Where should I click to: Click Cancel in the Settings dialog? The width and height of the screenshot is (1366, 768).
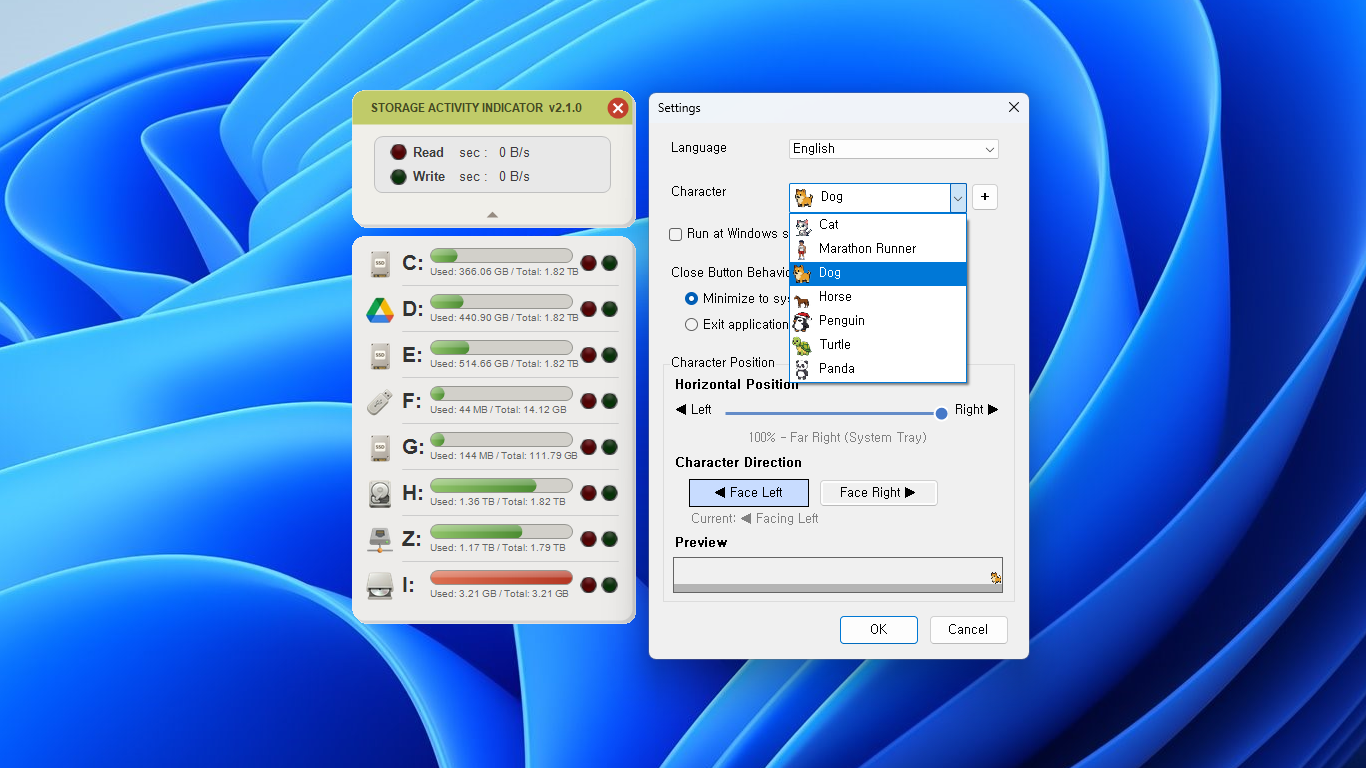pos(968,629)
